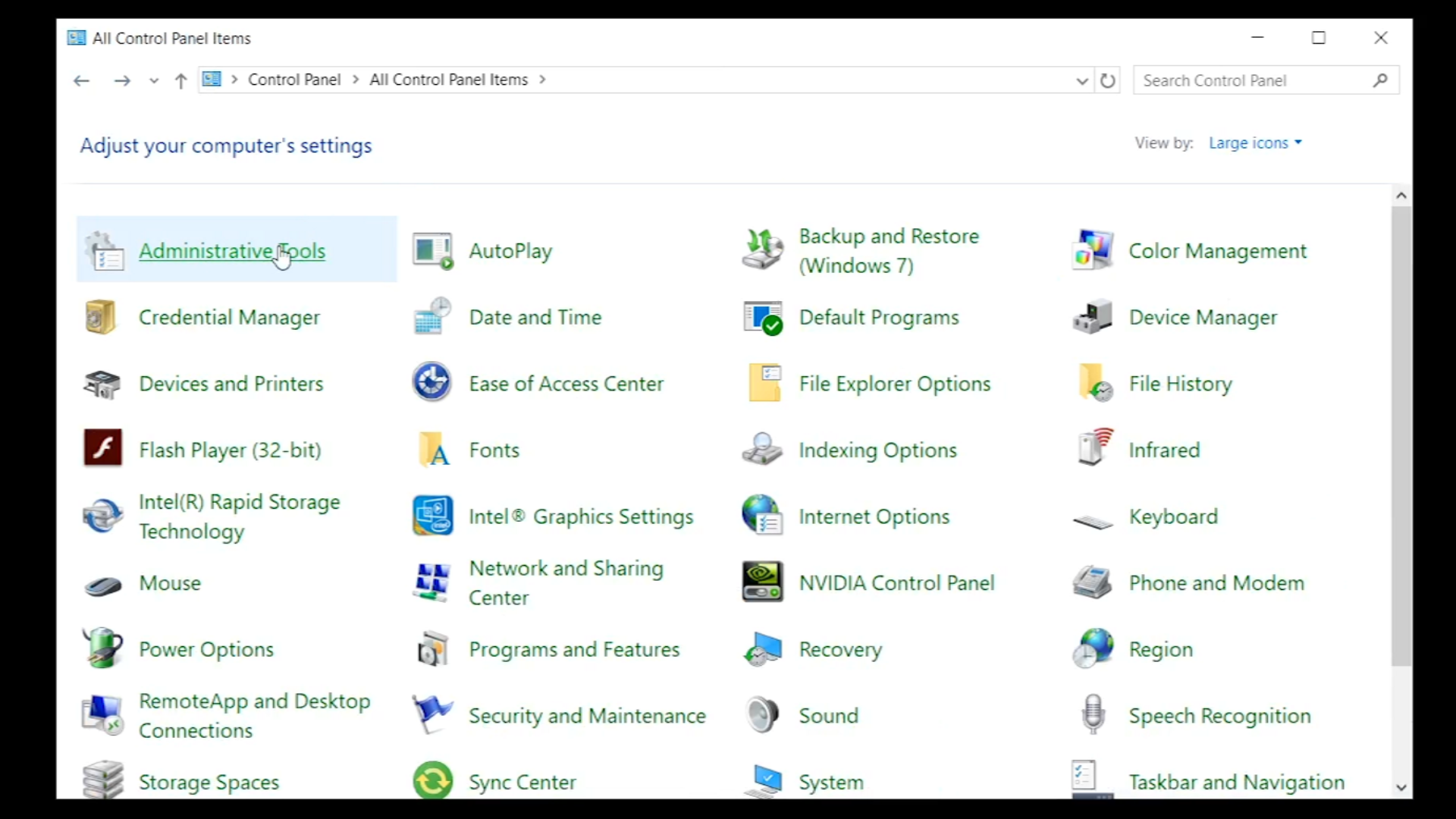Click the Ease of Access Center icon
This screenshot has width=1456, height=819.
point(432,383)
